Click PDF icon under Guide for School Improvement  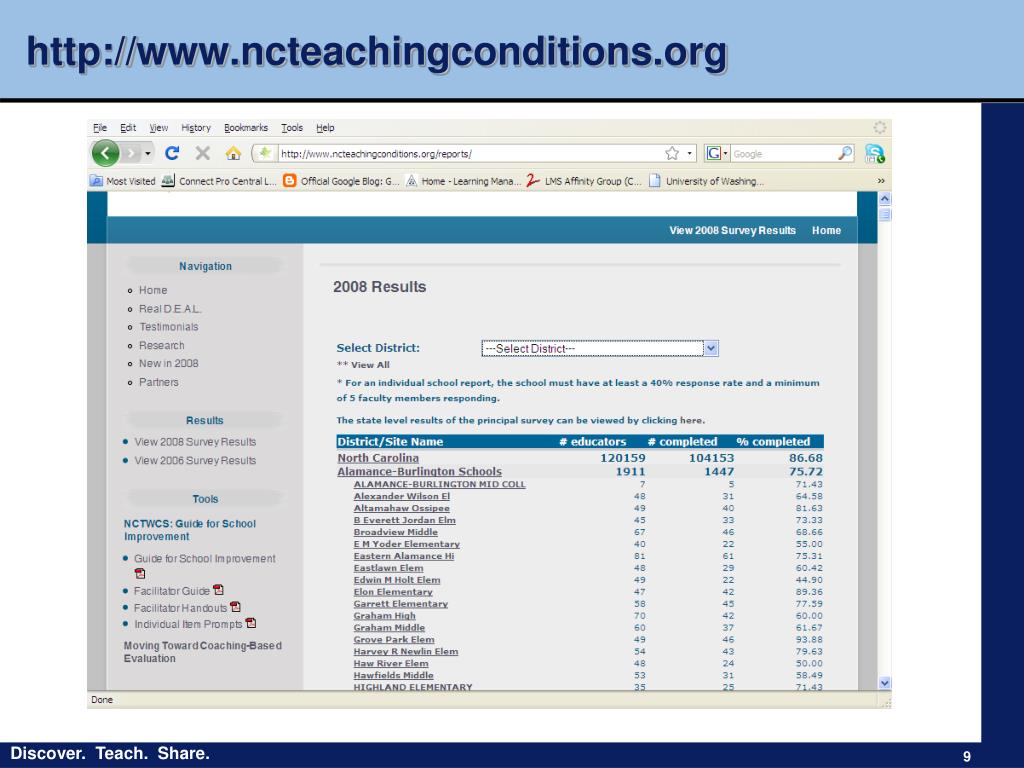coord(140,573)
